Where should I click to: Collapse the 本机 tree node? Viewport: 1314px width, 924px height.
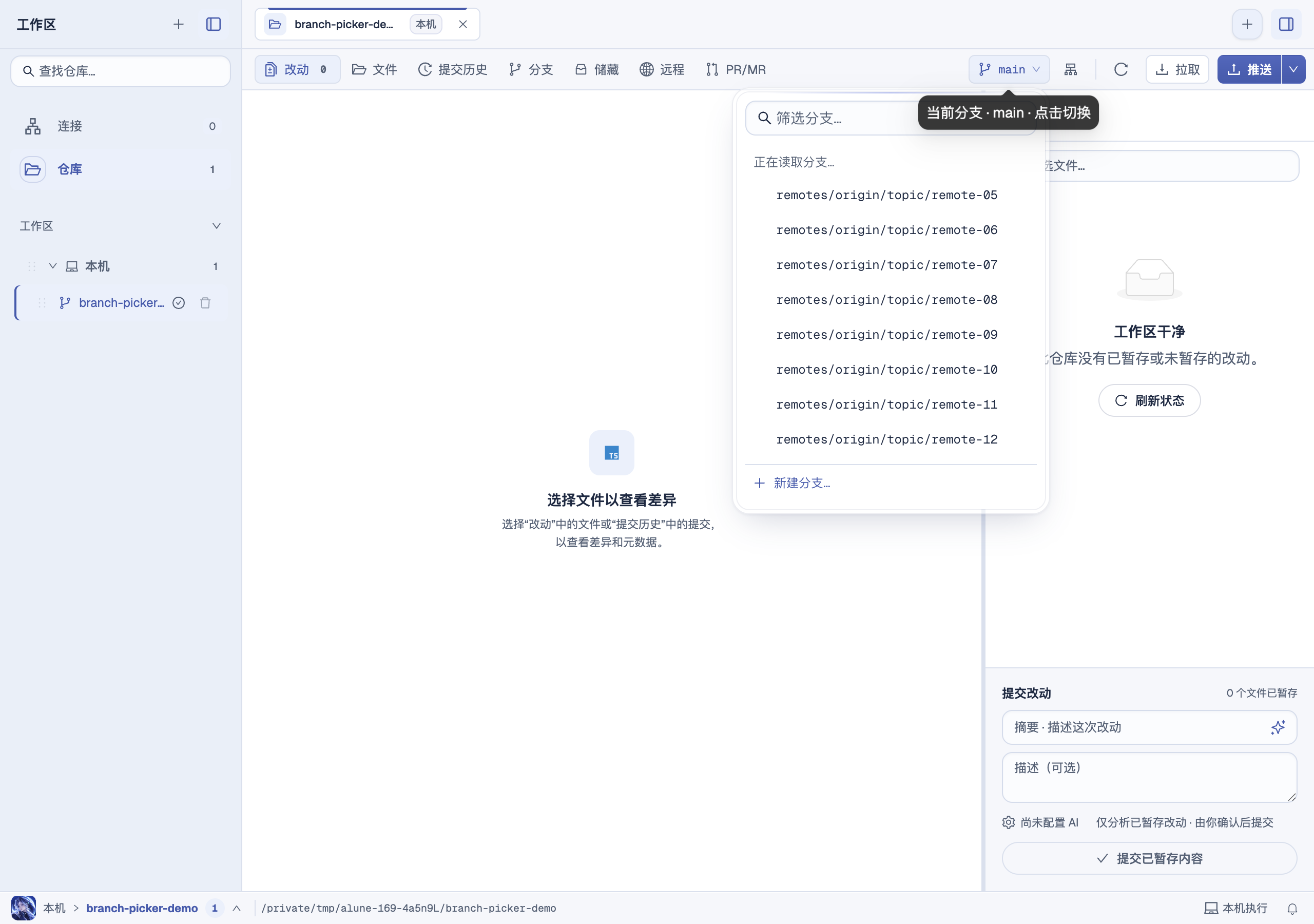[x=53, y=265]
